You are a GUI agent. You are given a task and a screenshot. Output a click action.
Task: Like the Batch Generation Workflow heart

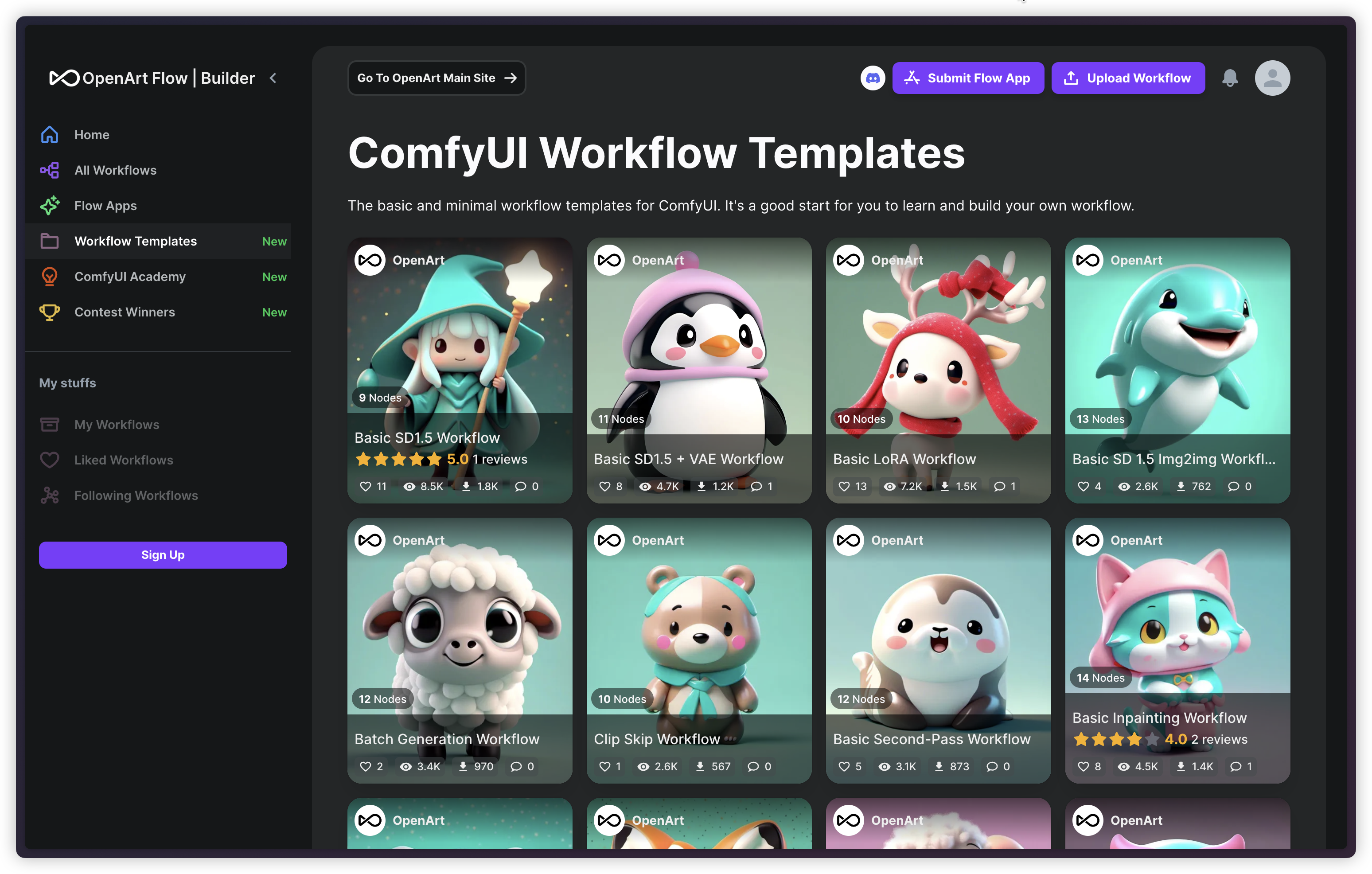pyautogui.click(x=365, y=767)
